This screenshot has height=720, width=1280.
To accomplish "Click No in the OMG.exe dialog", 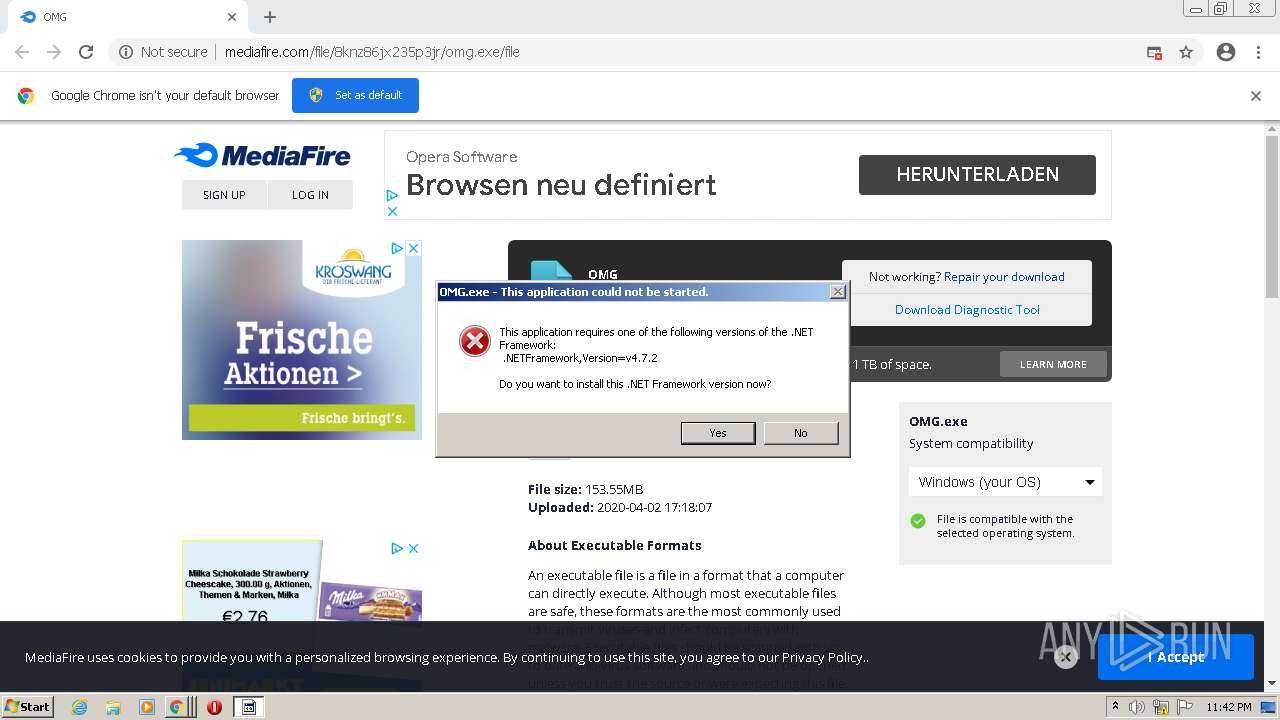I will click(x=800, y=433).
